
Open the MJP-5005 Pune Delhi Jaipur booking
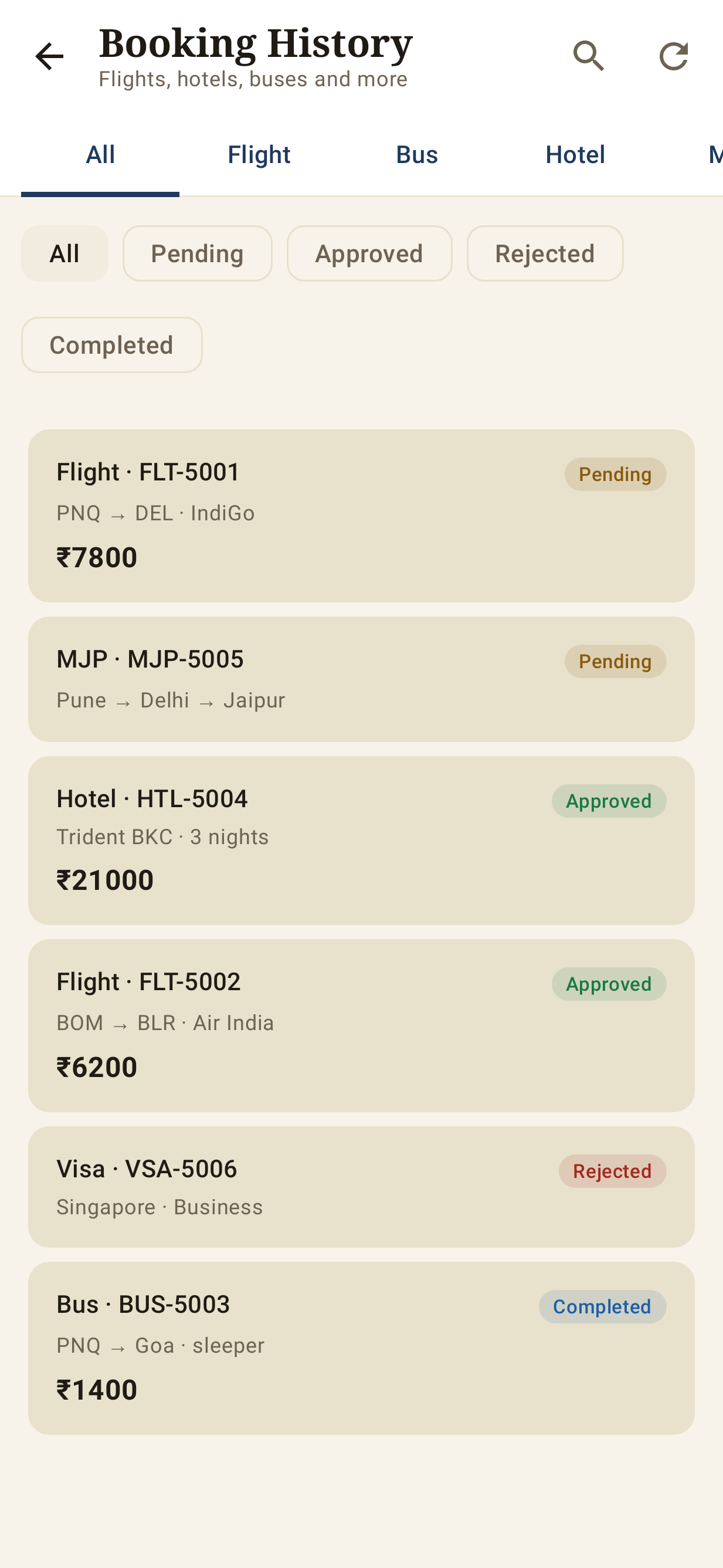[361, 679]
